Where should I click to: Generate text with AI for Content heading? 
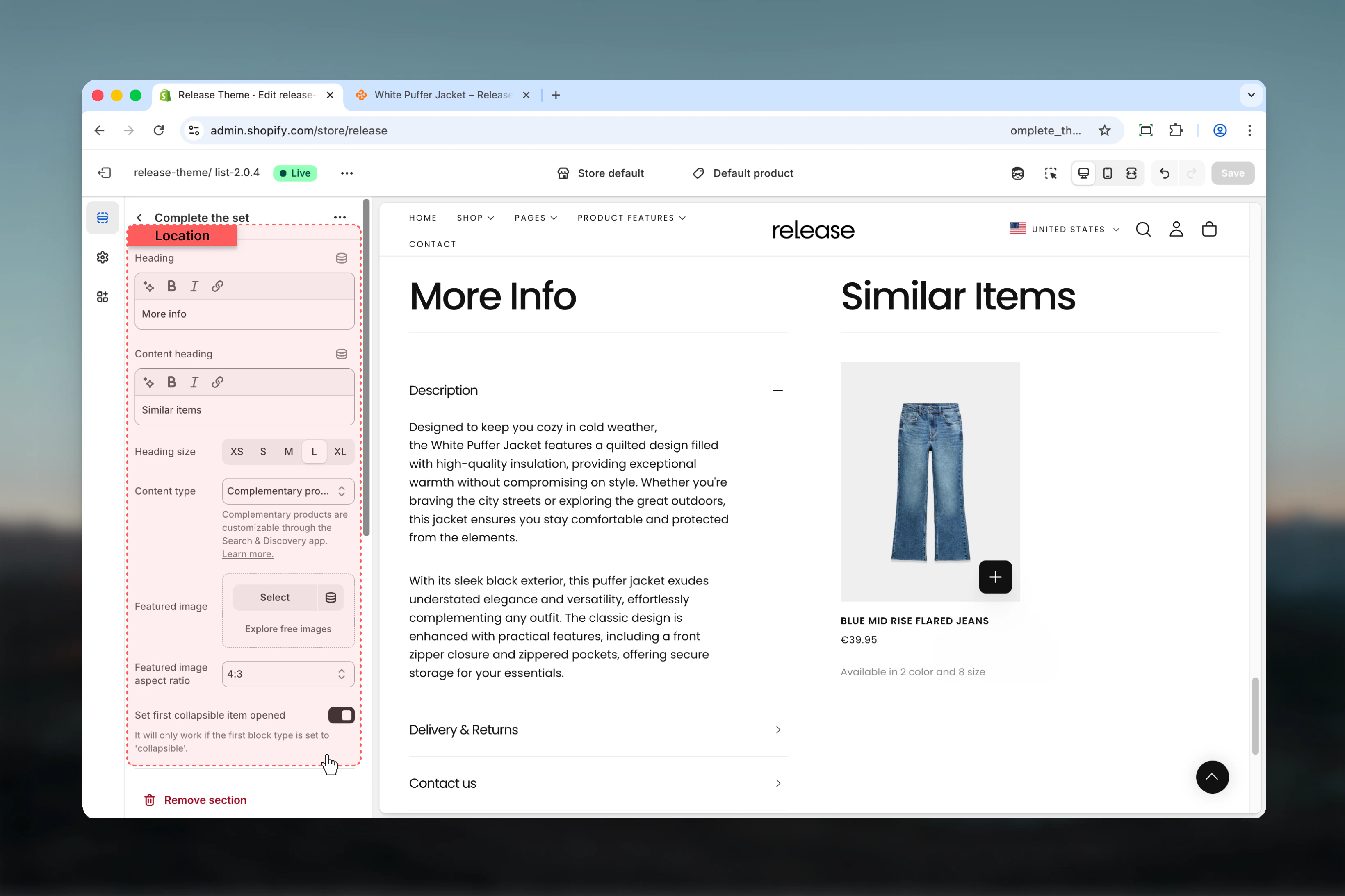pos(149,382)
